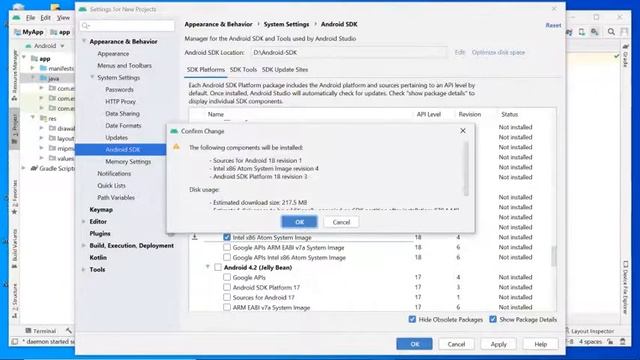Open the Gradle side panel

625,56
